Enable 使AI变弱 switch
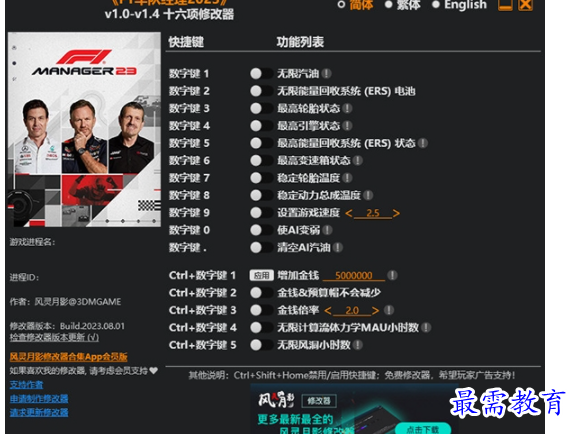Screen dimensions: 574x434 point(261,230)
